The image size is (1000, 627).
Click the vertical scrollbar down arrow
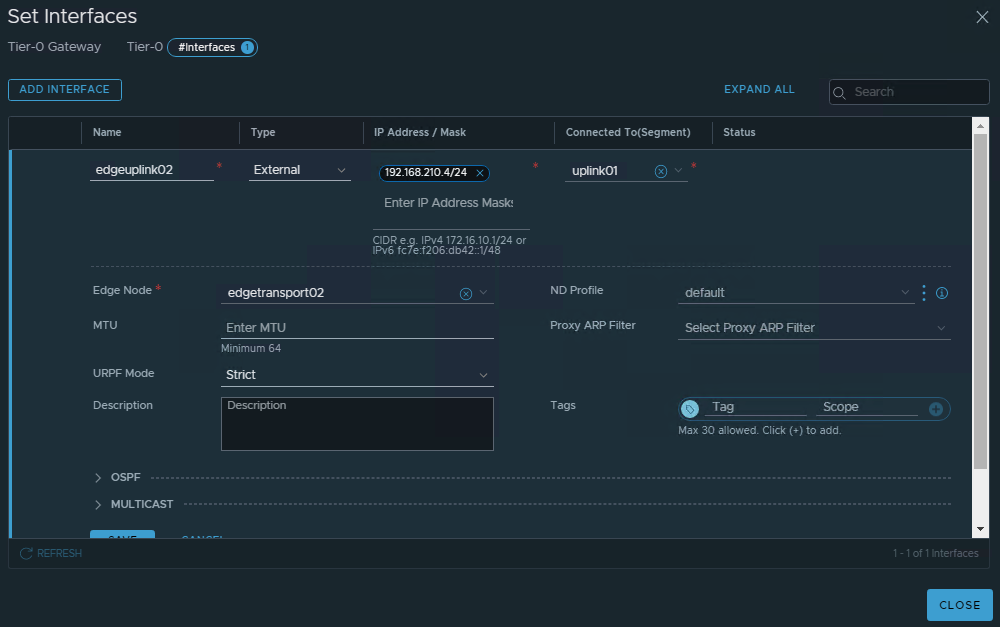pos(980,528)
